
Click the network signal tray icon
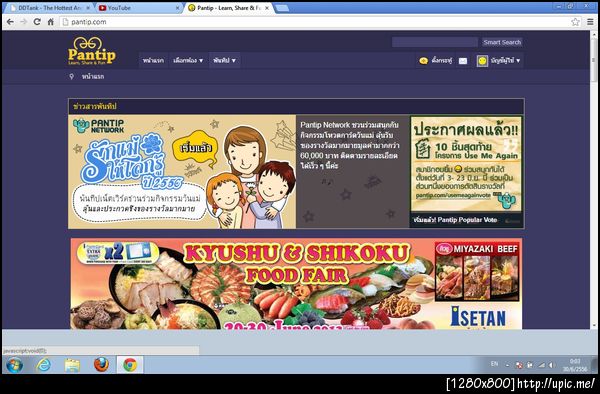[541, 365]
